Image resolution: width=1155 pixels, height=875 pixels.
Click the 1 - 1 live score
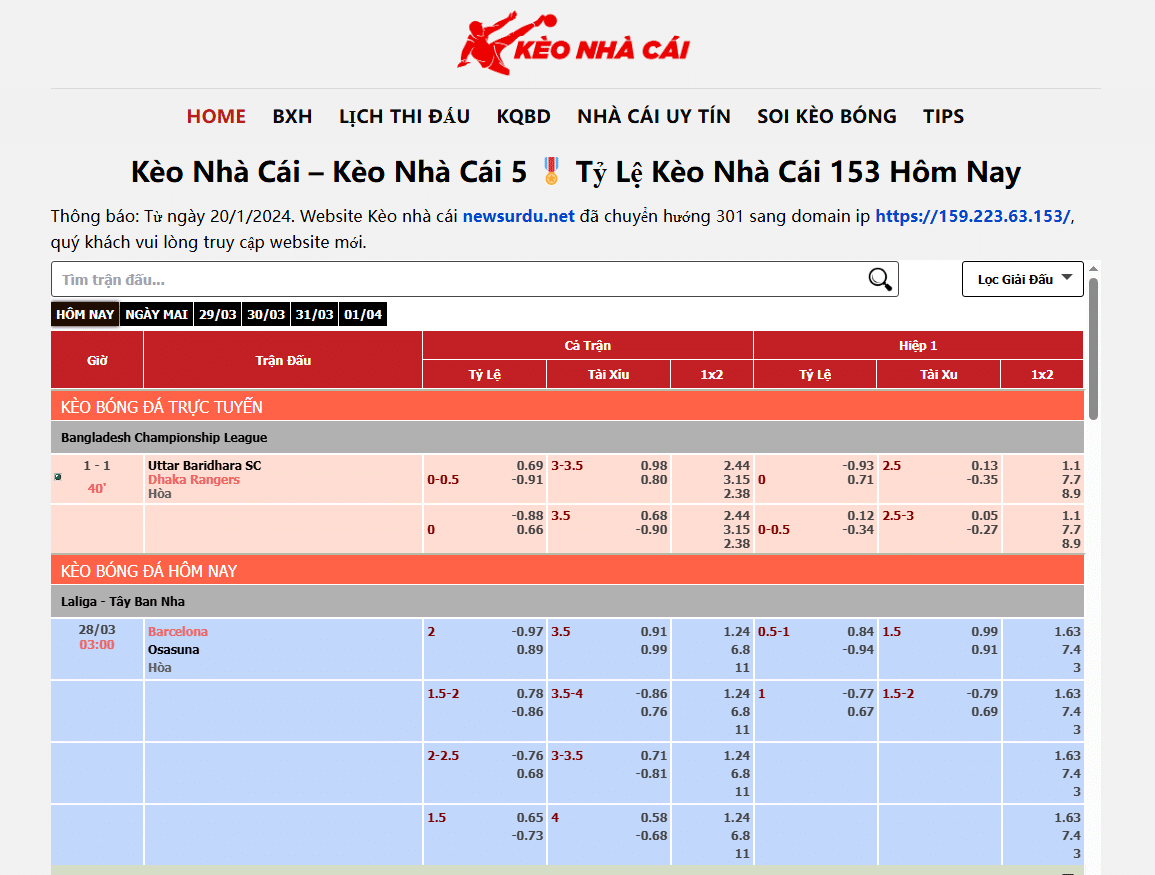click(96, 465)
